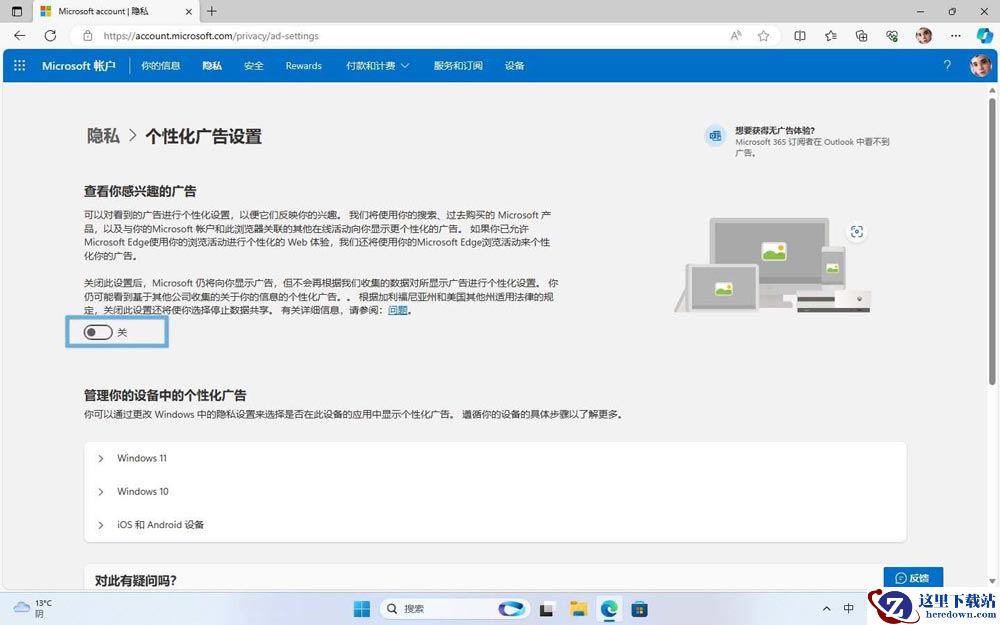Click the help question mark icon
The width and height of the screenshot is (1000, 625).
coord(947,65)
